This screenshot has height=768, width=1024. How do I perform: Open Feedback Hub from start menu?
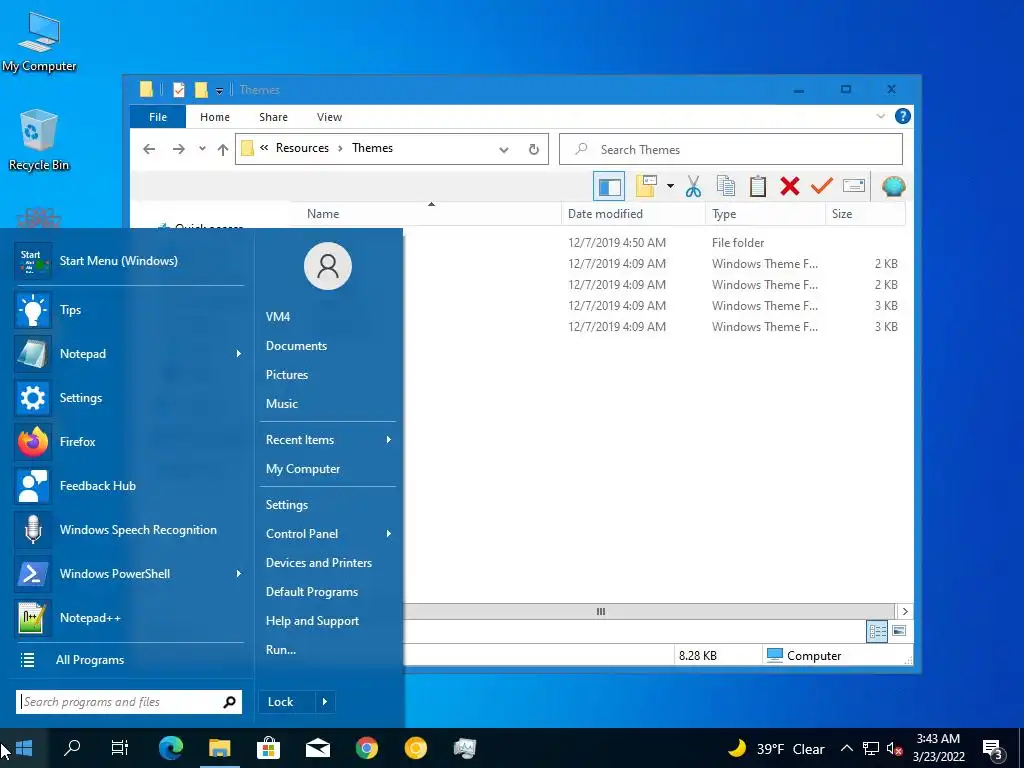[x=33, y=486]
